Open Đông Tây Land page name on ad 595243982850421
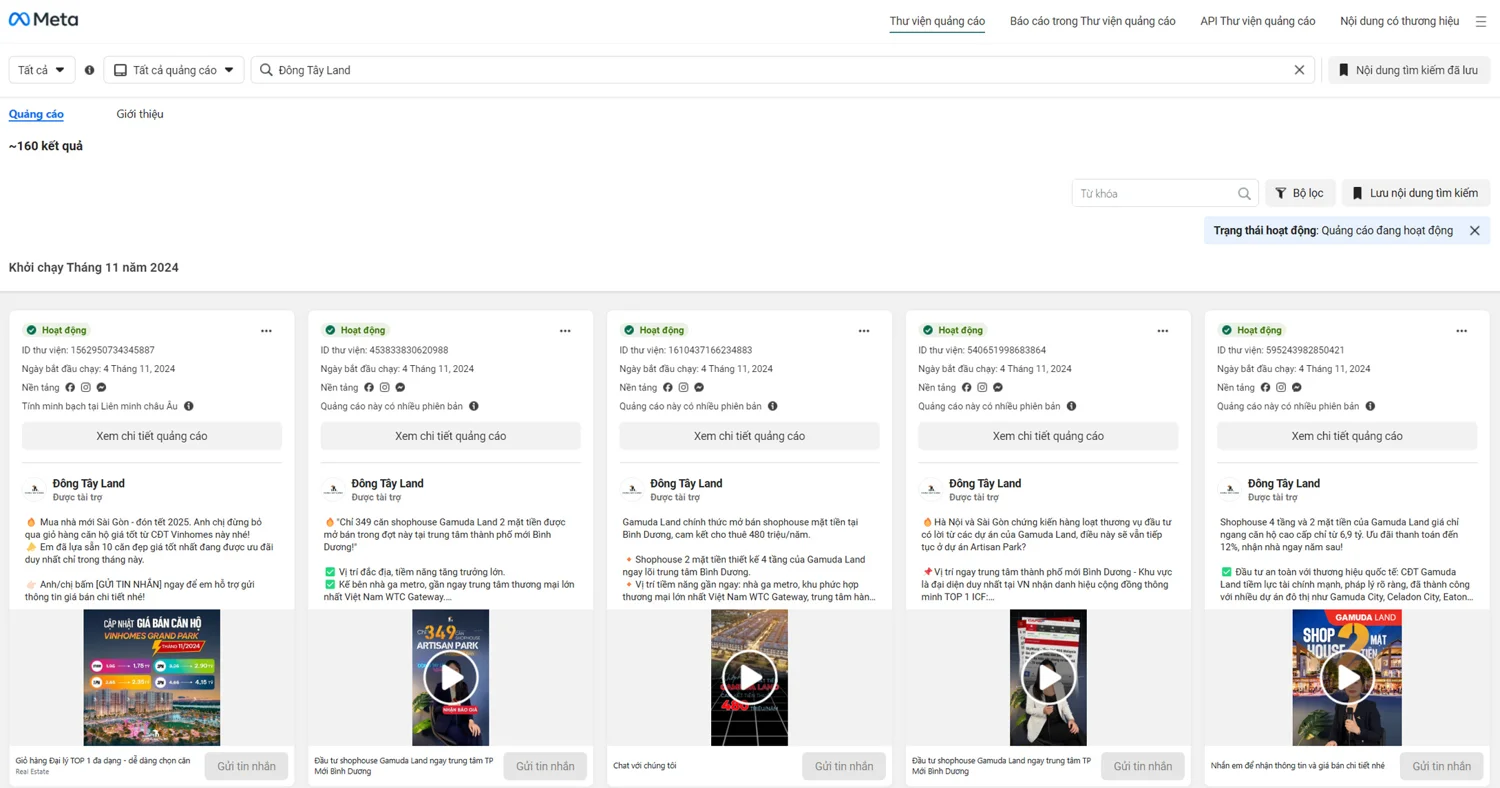1500x788 pixels. pyautogui.click(x=1284, y=484)
